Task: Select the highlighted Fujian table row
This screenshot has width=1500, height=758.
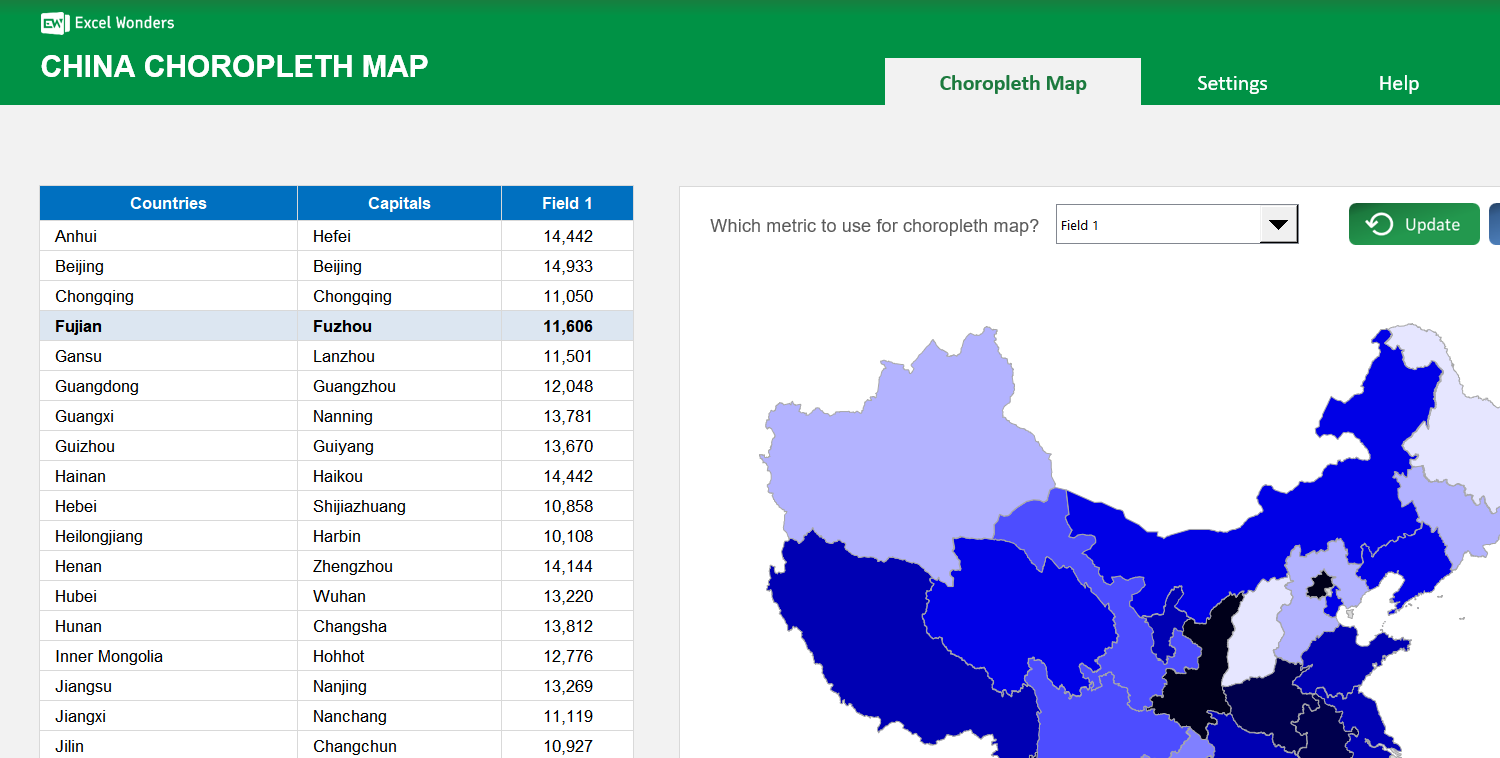Action: pos(168,326)
